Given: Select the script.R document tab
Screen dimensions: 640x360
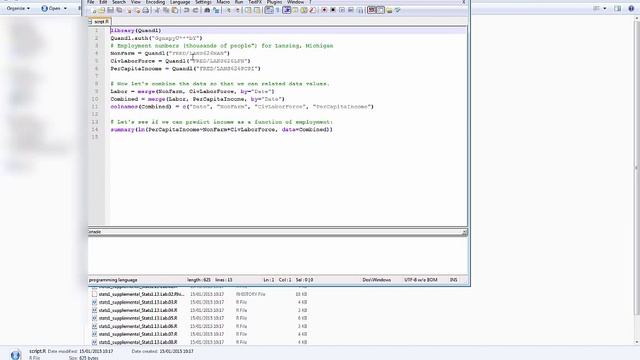Looking at the screenshot, I should point(100,22).
